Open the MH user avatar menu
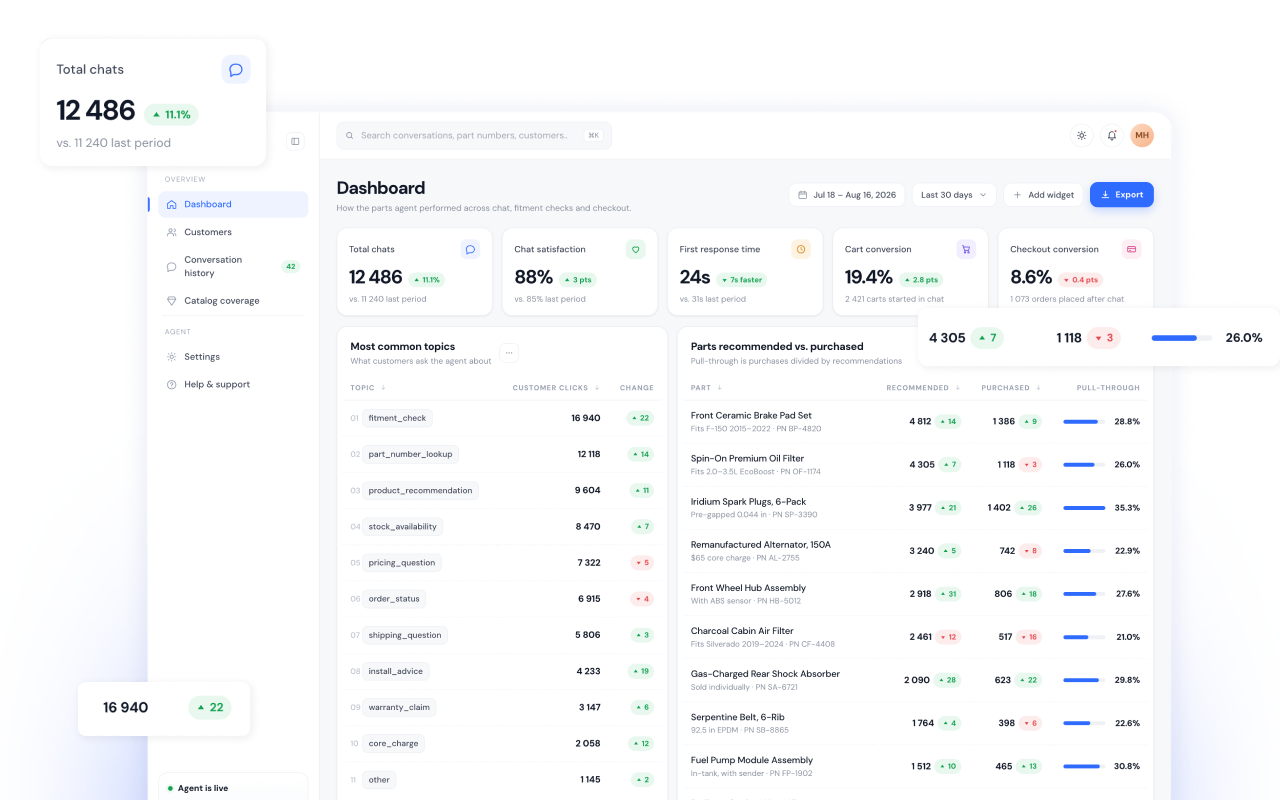This screenshot has height=800, width=1280. (1142, 135)
